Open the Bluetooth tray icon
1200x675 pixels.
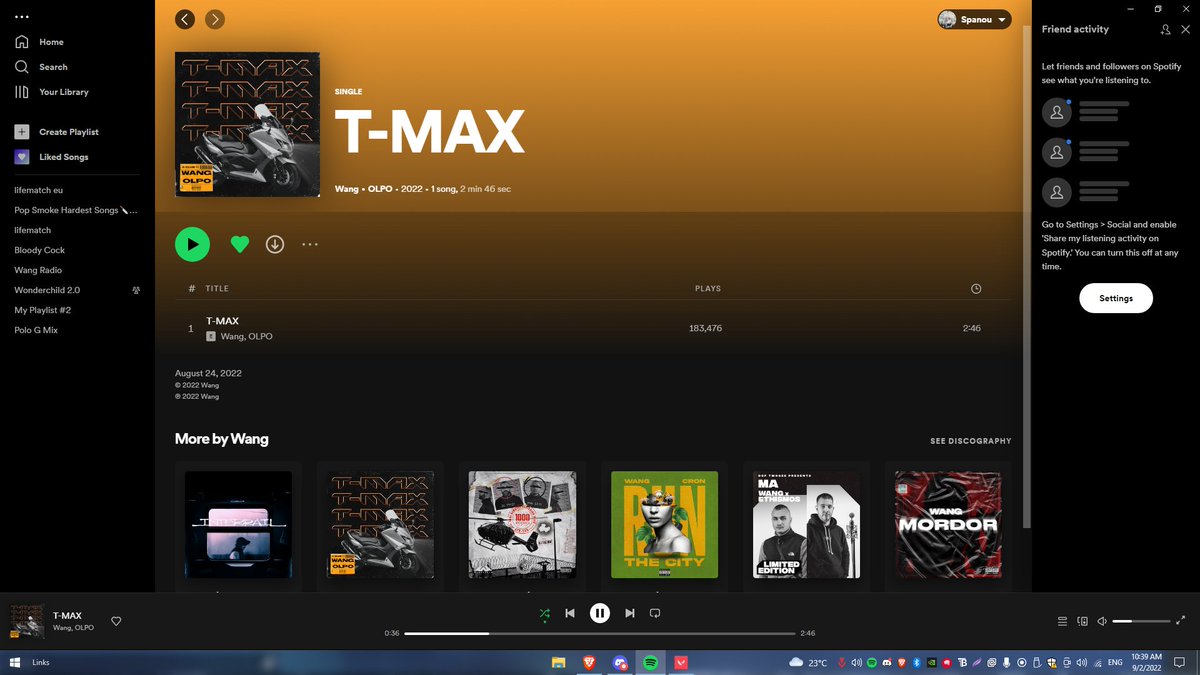pyautogui.click(x=917, y=662)
